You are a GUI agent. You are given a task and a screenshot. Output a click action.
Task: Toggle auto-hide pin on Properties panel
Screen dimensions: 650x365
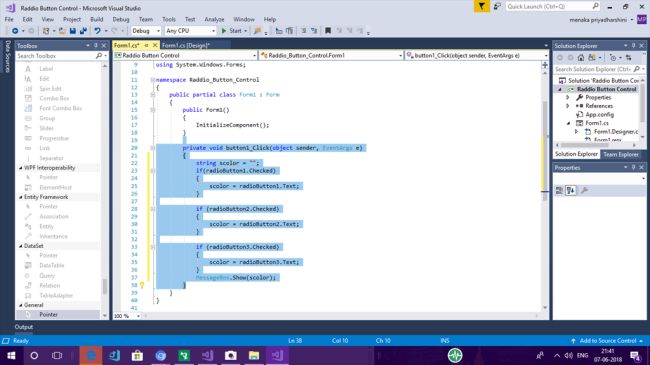(634, 168)
